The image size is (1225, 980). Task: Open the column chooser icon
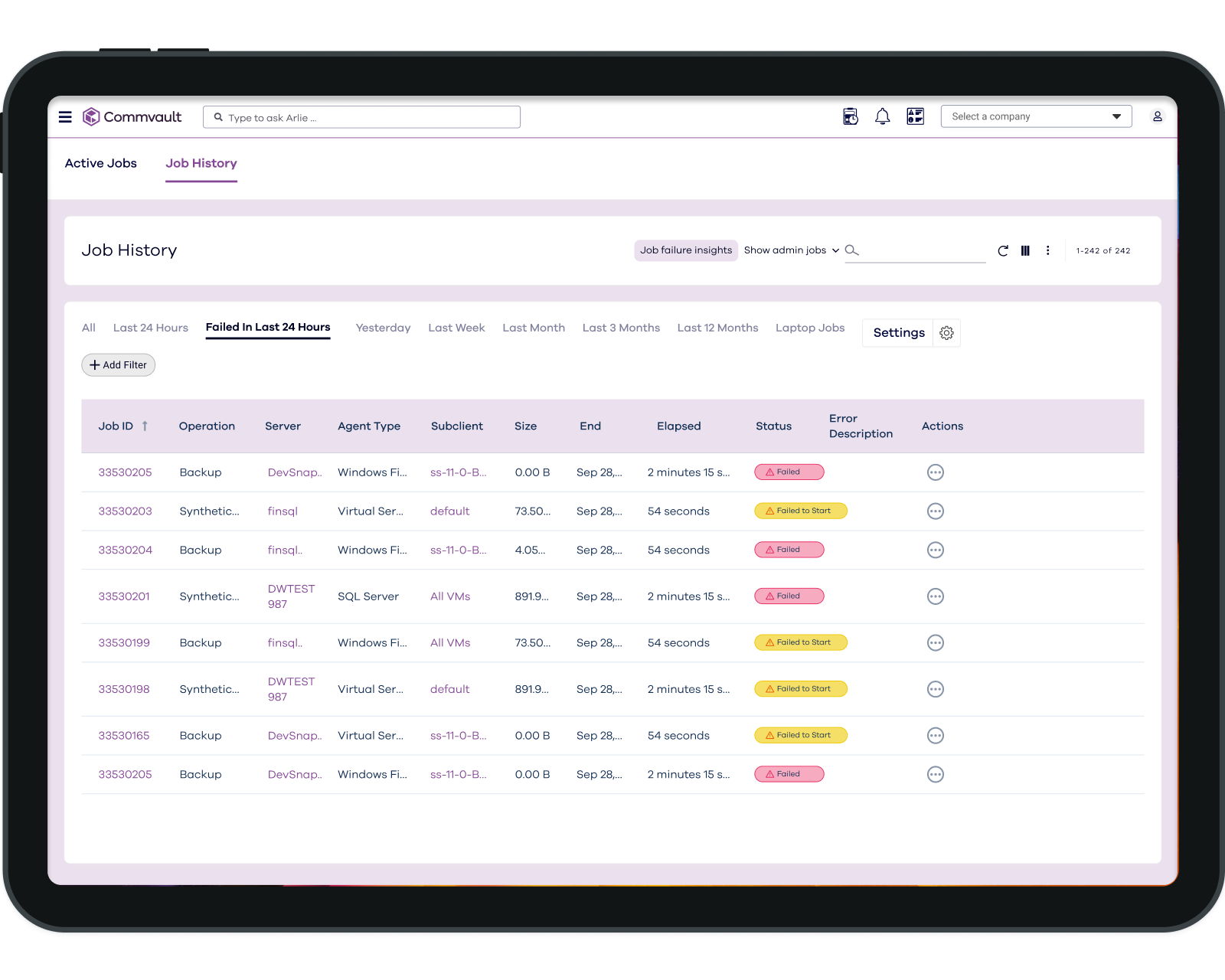click(1025, 251)
